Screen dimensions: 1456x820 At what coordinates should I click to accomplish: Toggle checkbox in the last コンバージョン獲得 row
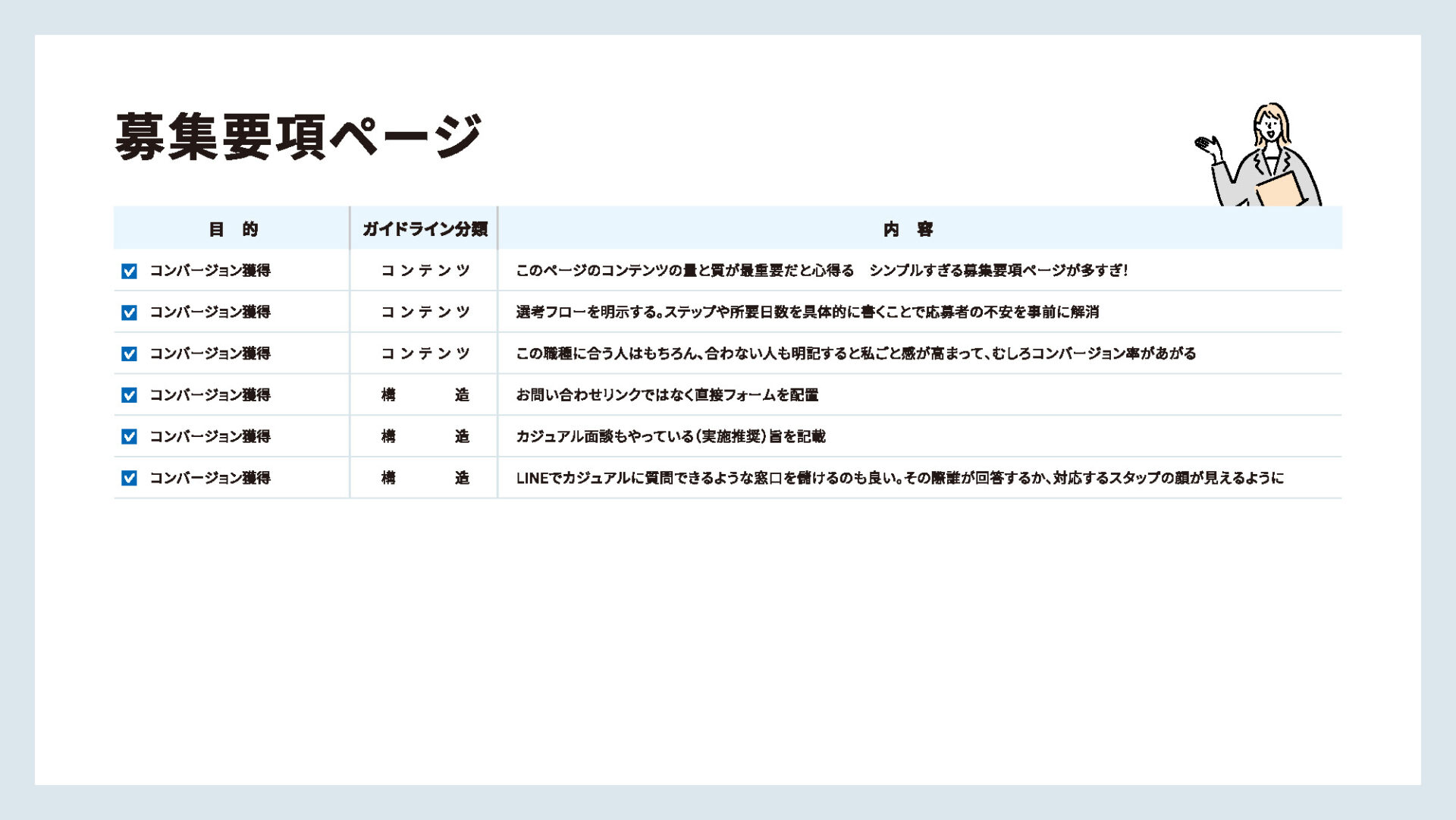[x=129, y=479]
